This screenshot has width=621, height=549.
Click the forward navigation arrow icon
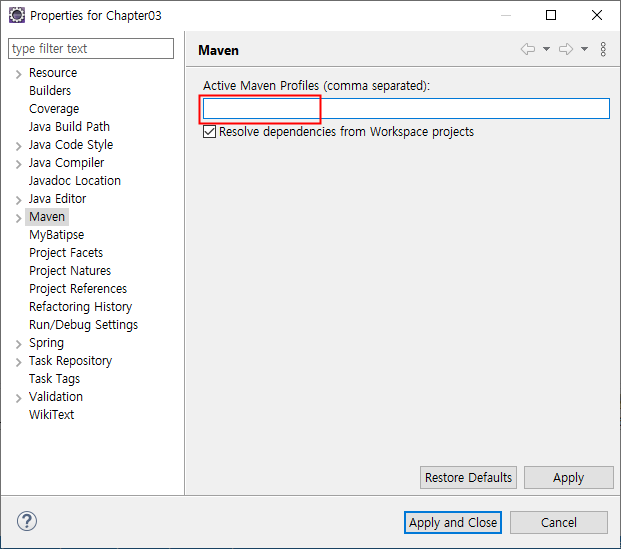click(x=566, y=50)
